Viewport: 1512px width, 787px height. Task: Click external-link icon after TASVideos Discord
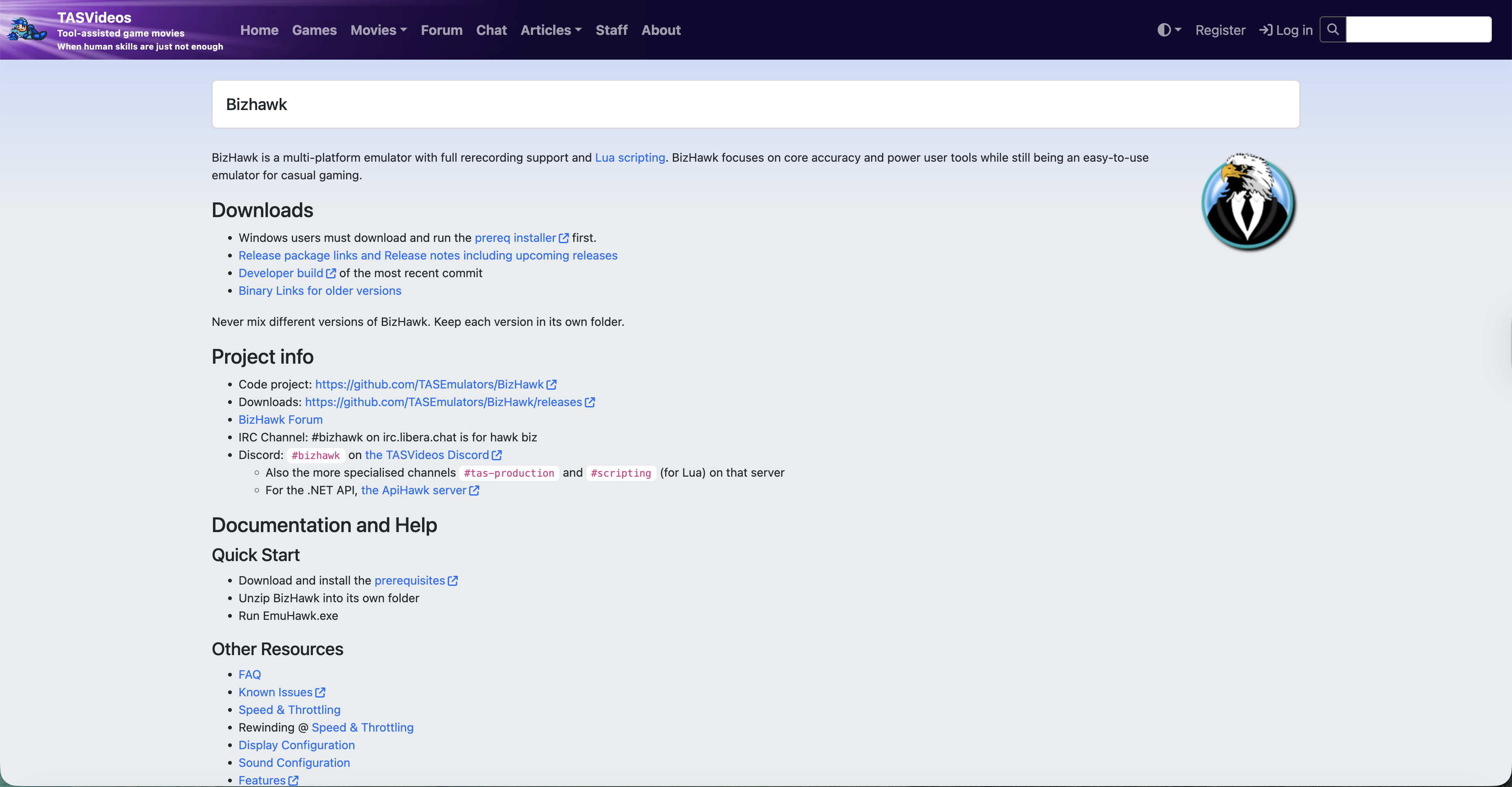[496, 455]
